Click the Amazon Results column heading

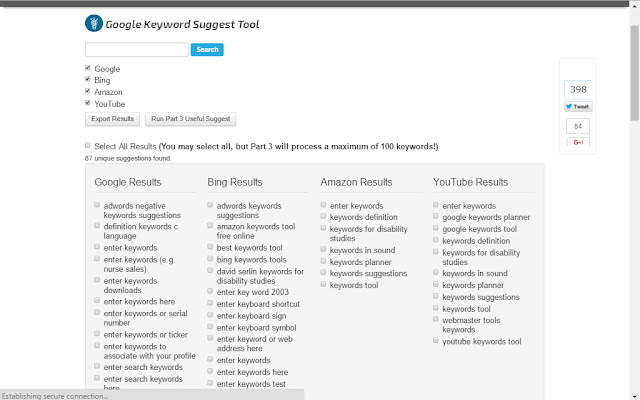click(356, 182)
